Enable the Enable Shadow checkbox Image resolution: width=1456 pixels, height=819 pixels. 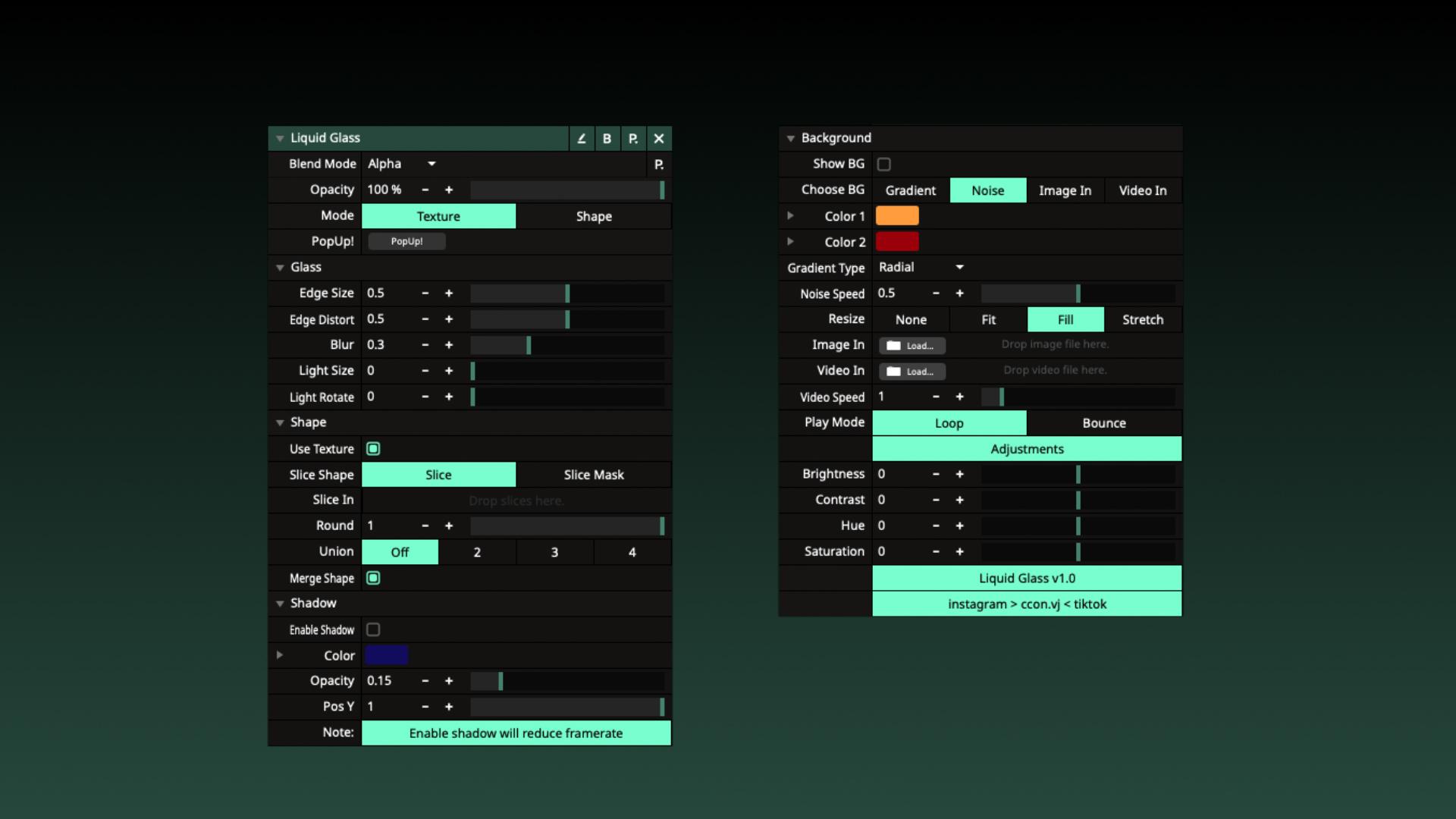pos(373,630)
